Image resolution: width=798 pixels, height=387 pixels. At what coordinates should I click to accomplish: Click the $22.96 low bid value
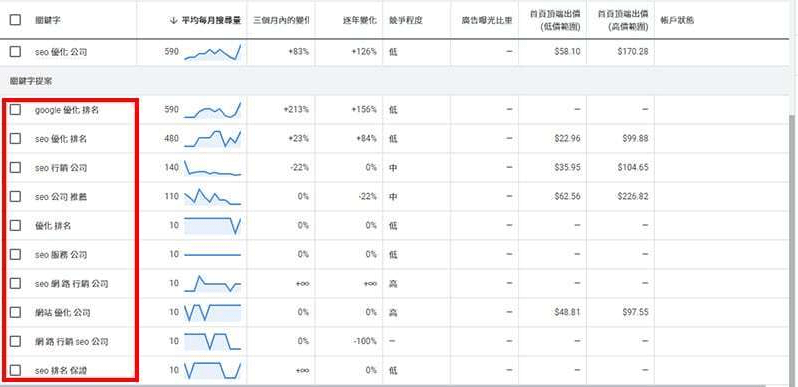(x=568, y=139)
